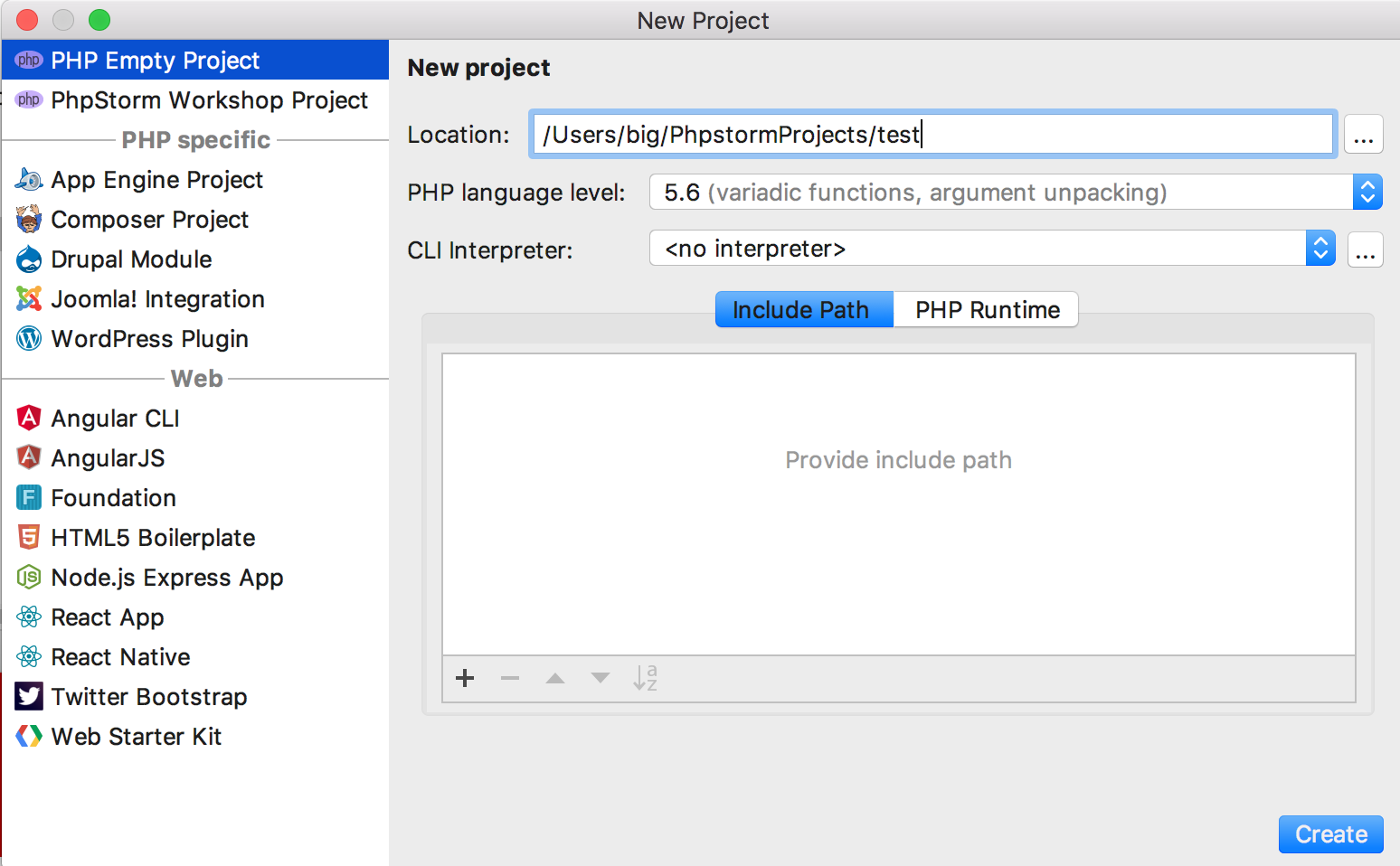Click the Twitter Bootstrap bird icon
Image resolution: width=1400 pixels, height=866 pixels.
[x=29, y=696]
